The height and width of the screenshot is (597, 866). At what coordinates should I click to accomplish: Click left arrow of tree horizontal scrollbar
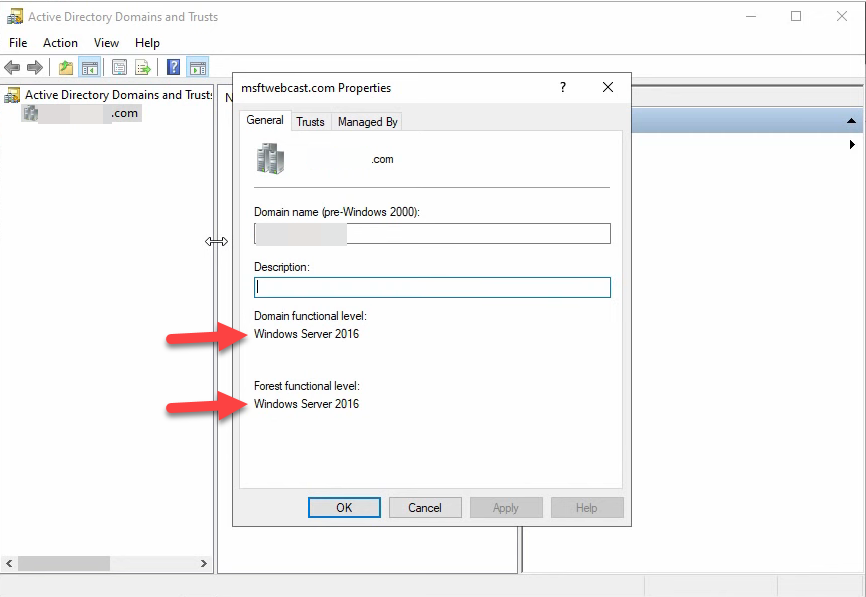tap(9, 563)
